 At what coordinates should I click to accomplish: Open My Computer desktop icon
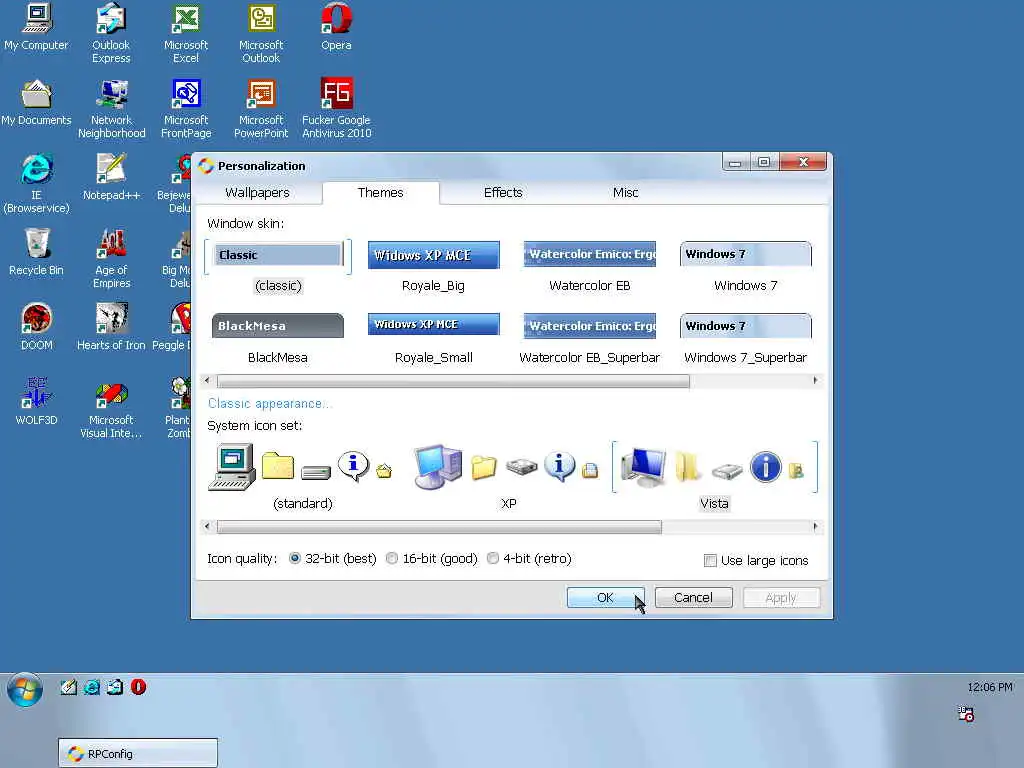tap(37, 27)
